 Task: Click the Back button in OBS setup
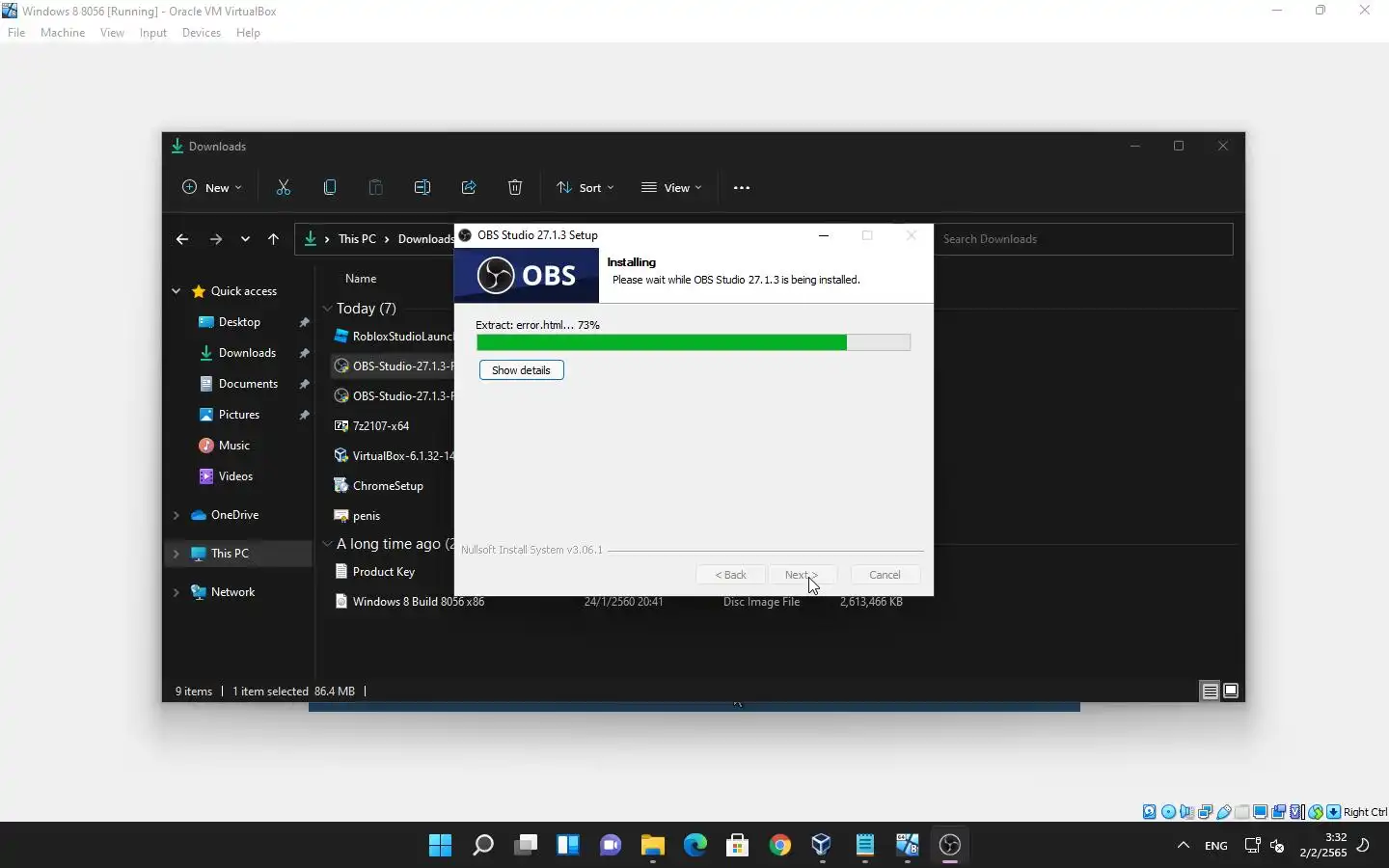[730, 575]
